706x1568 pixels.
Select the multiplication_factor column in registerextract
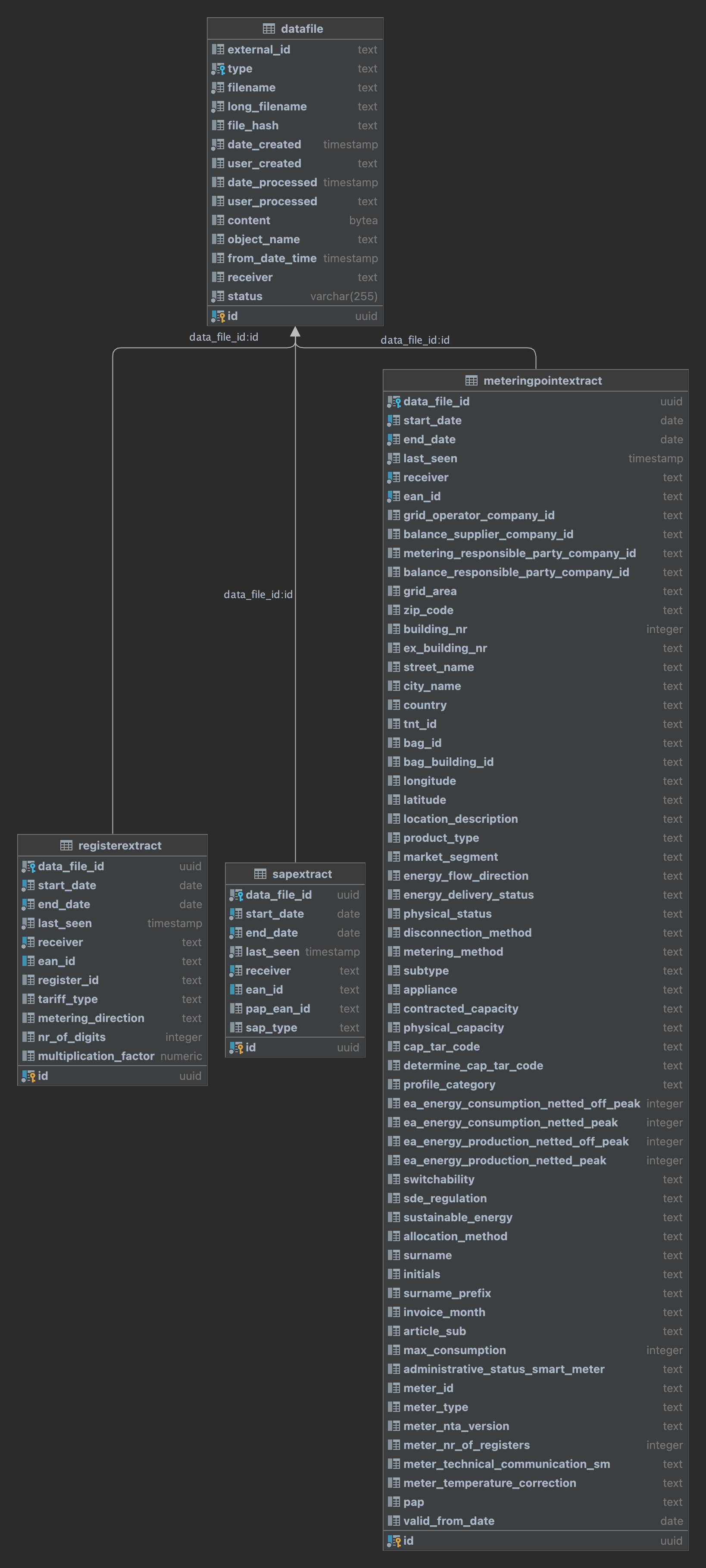pyautogui.click(x=96, y=1056)
